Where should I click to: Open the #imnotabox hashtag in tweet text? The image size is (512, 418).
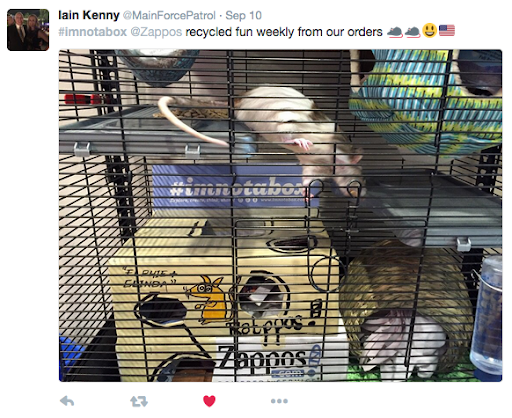[93, 32]
